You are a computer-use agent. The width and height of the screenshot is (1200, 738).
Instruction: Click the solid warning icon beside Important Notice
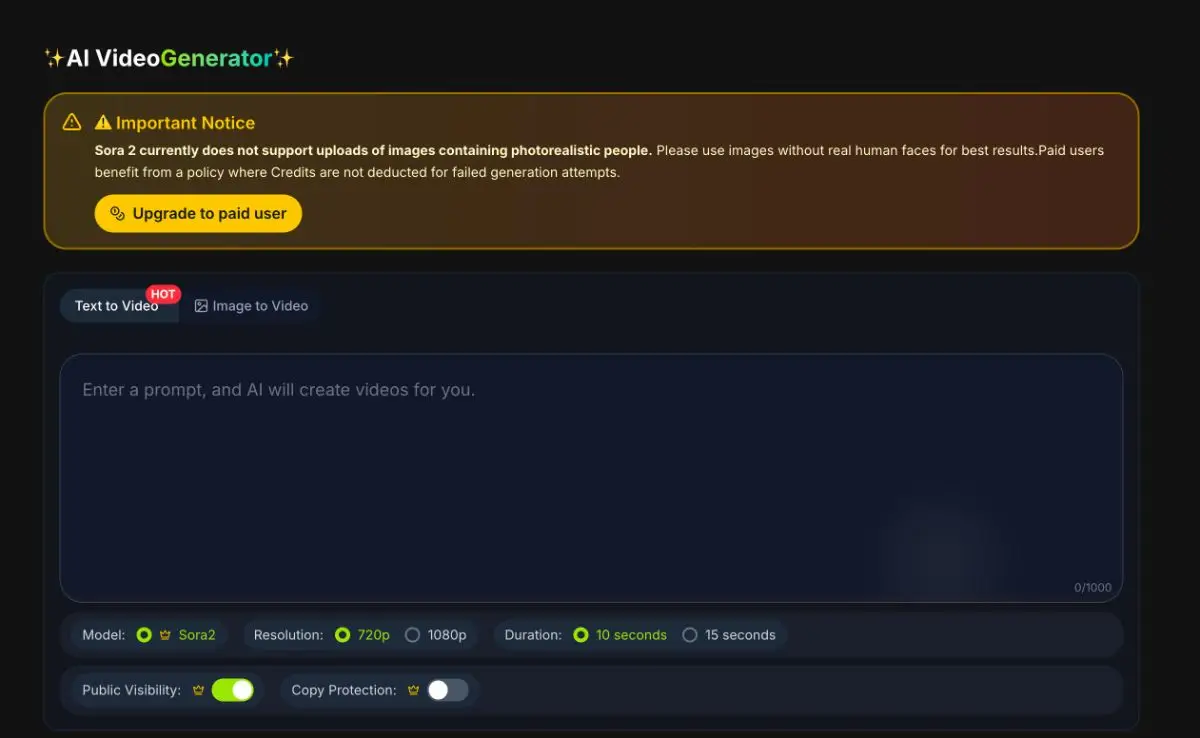pyautogui.click(x=103, y=123)
